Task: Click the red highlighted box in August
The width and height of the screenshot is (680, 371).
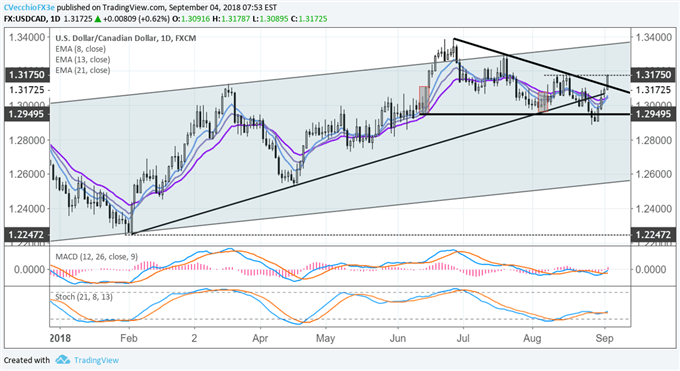Action: 543,102
